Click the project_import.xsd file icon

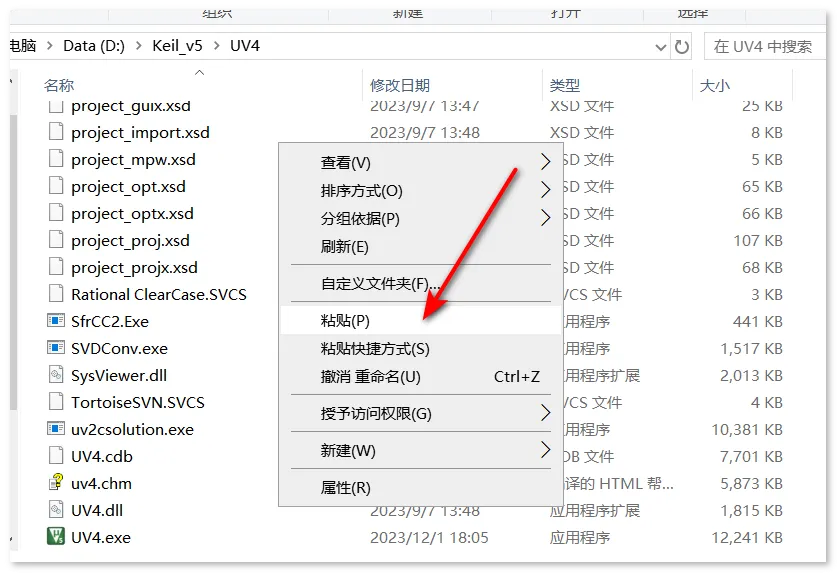pos(56,131)
